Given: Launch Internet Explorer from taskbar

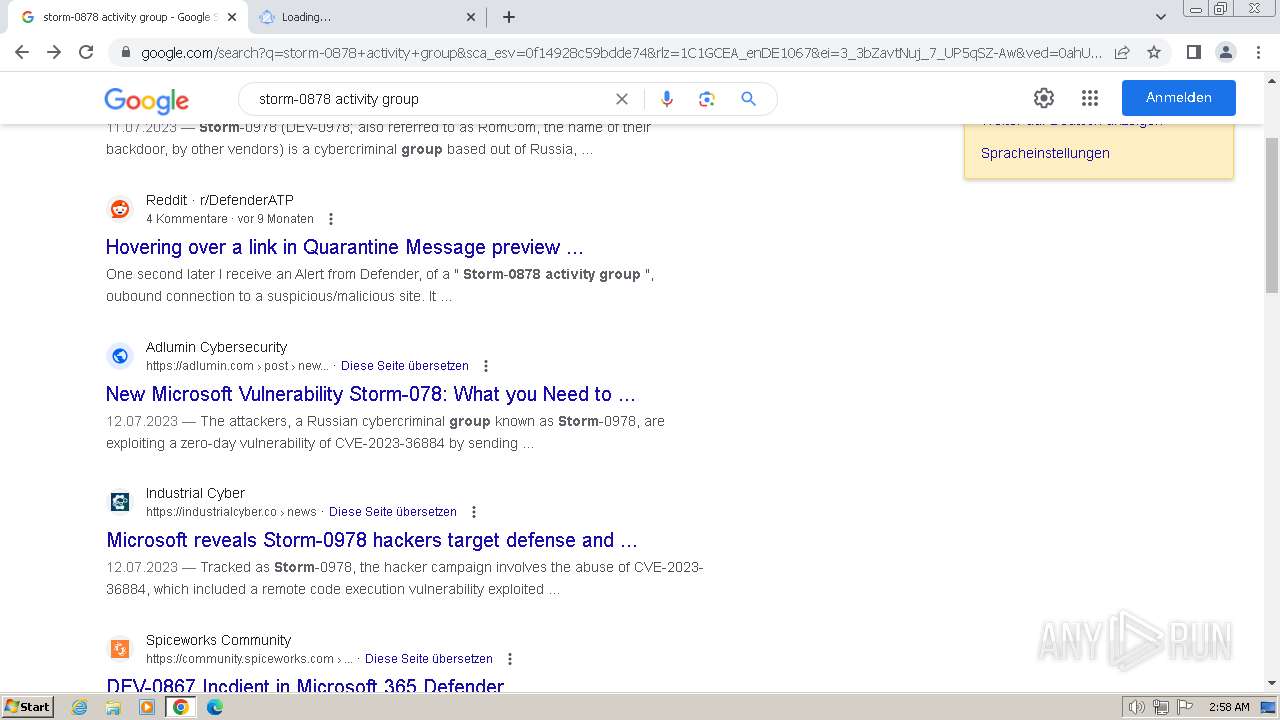Looking at the screenshot, I should (80, 707).
